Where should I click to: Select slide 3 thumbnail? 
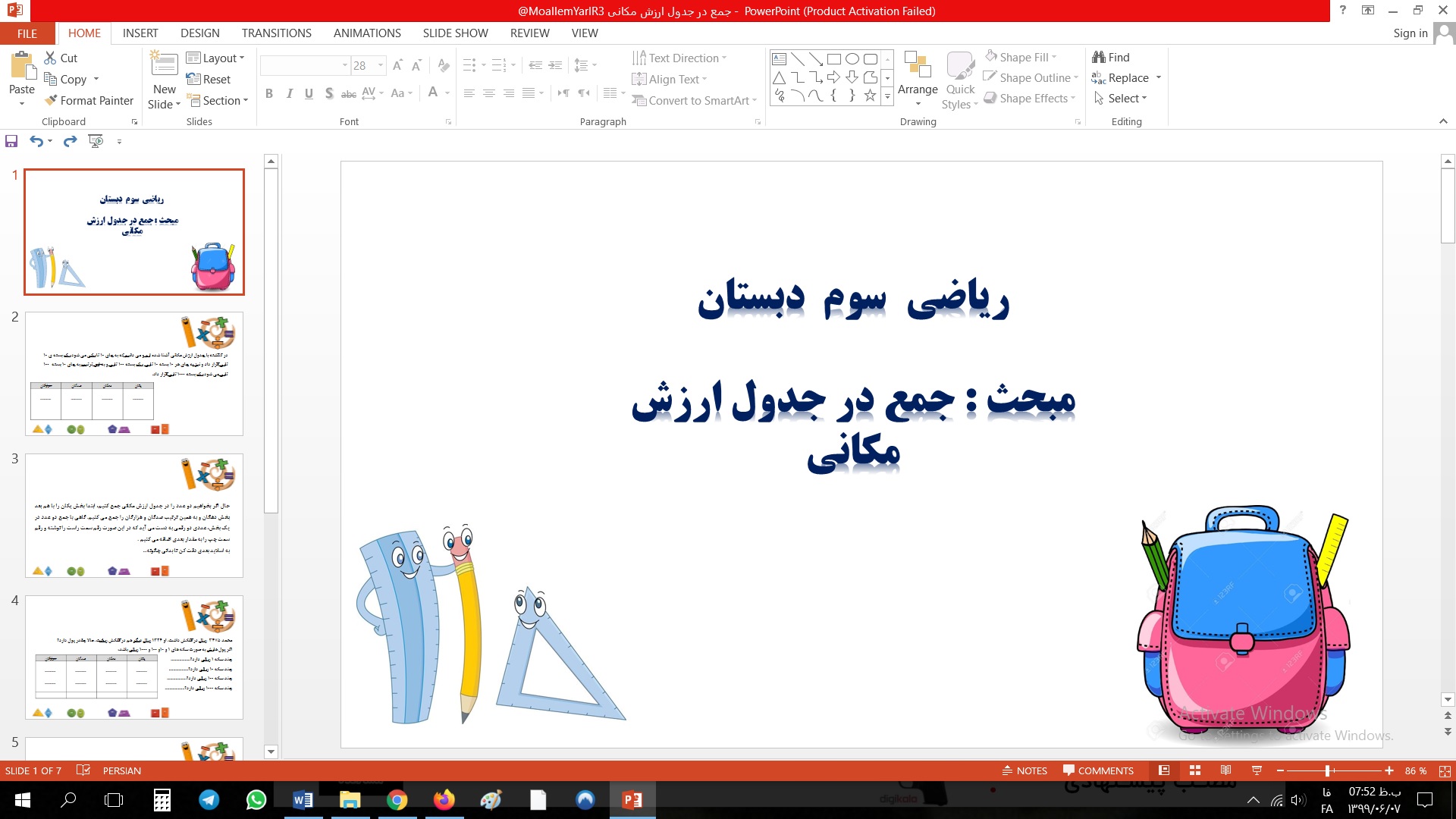tap(134, 516)
